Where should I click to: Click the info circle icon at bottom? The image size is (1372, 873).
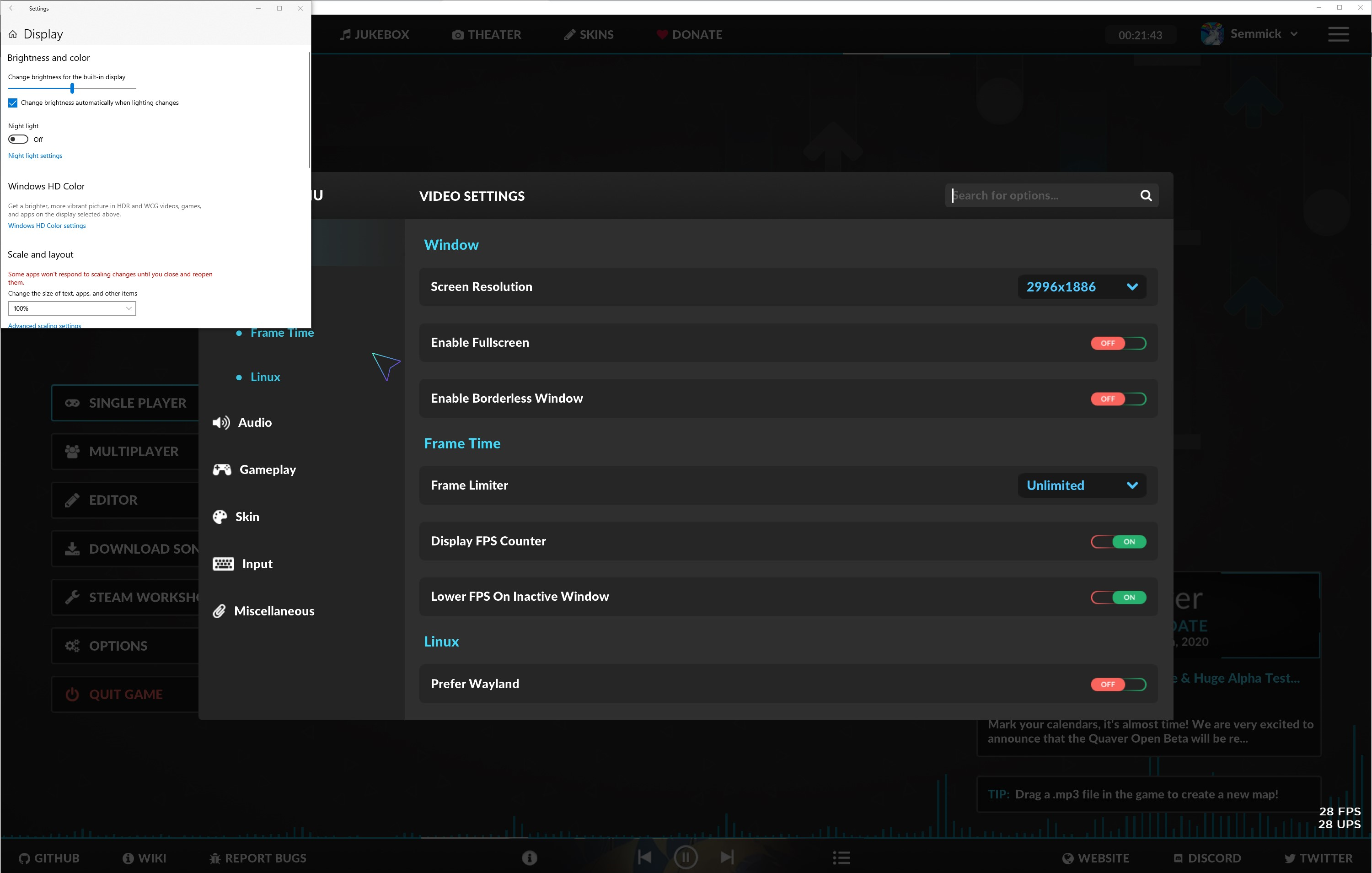[x=529, y=857]
